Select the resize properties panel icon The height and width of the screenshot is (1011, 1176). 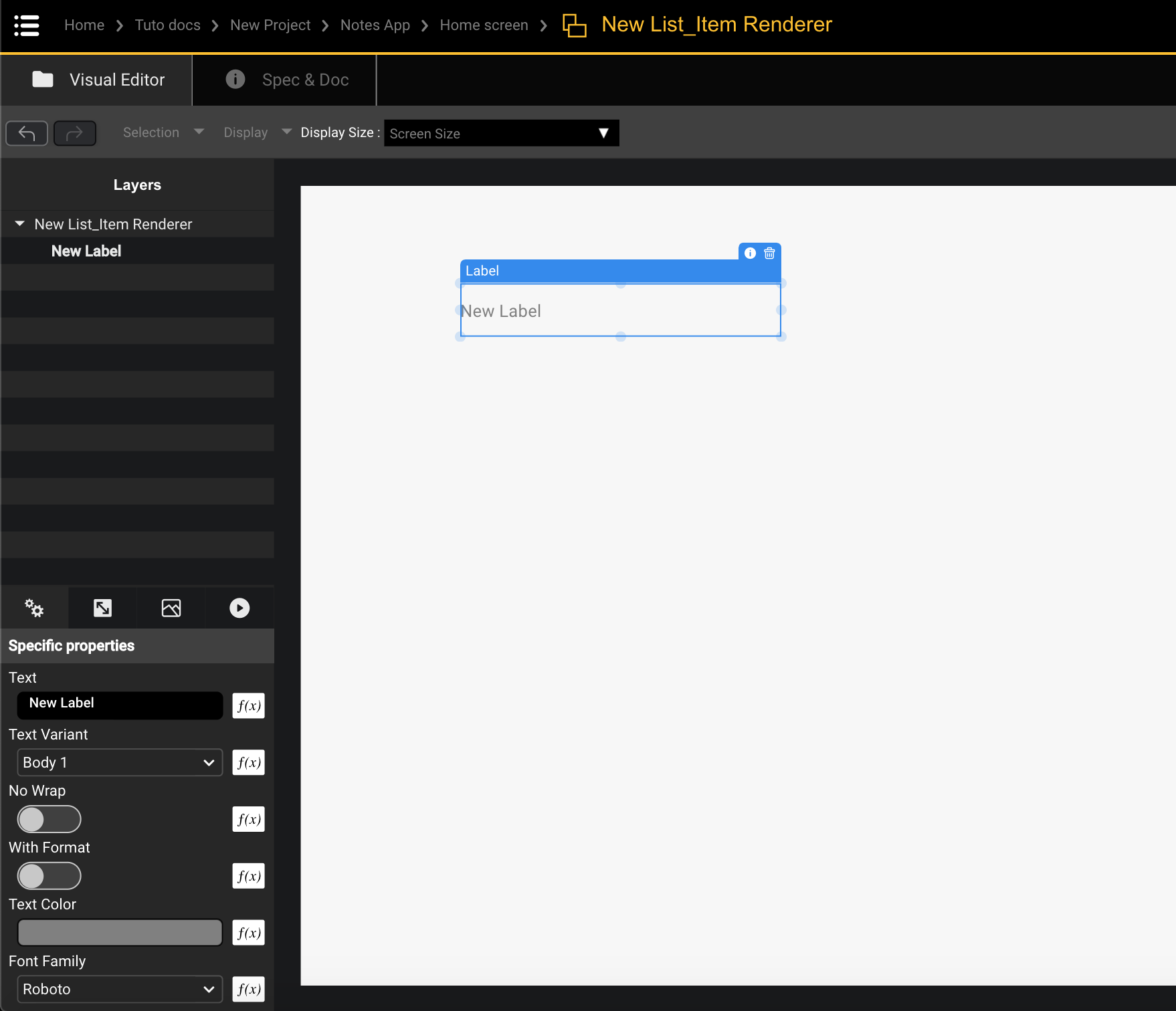pyautogui.click(x=102, y=608)
